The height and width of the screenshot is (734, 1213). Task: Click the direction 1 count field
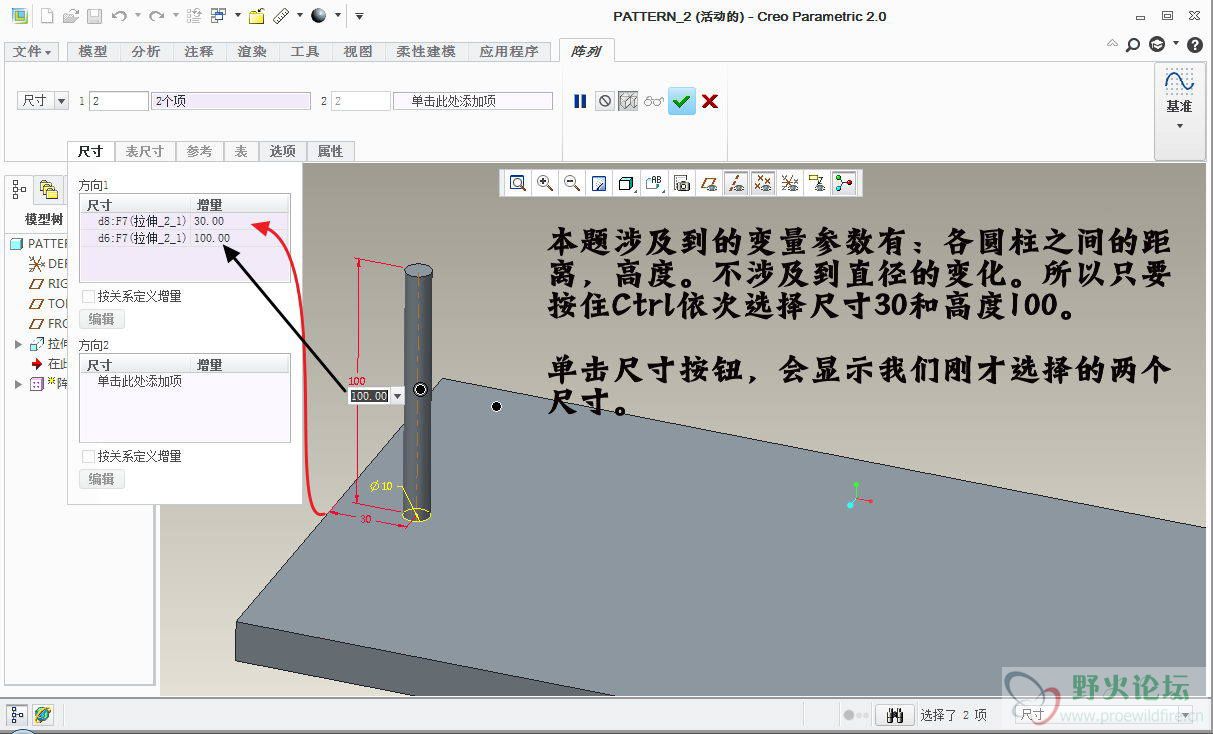(119, 101)
